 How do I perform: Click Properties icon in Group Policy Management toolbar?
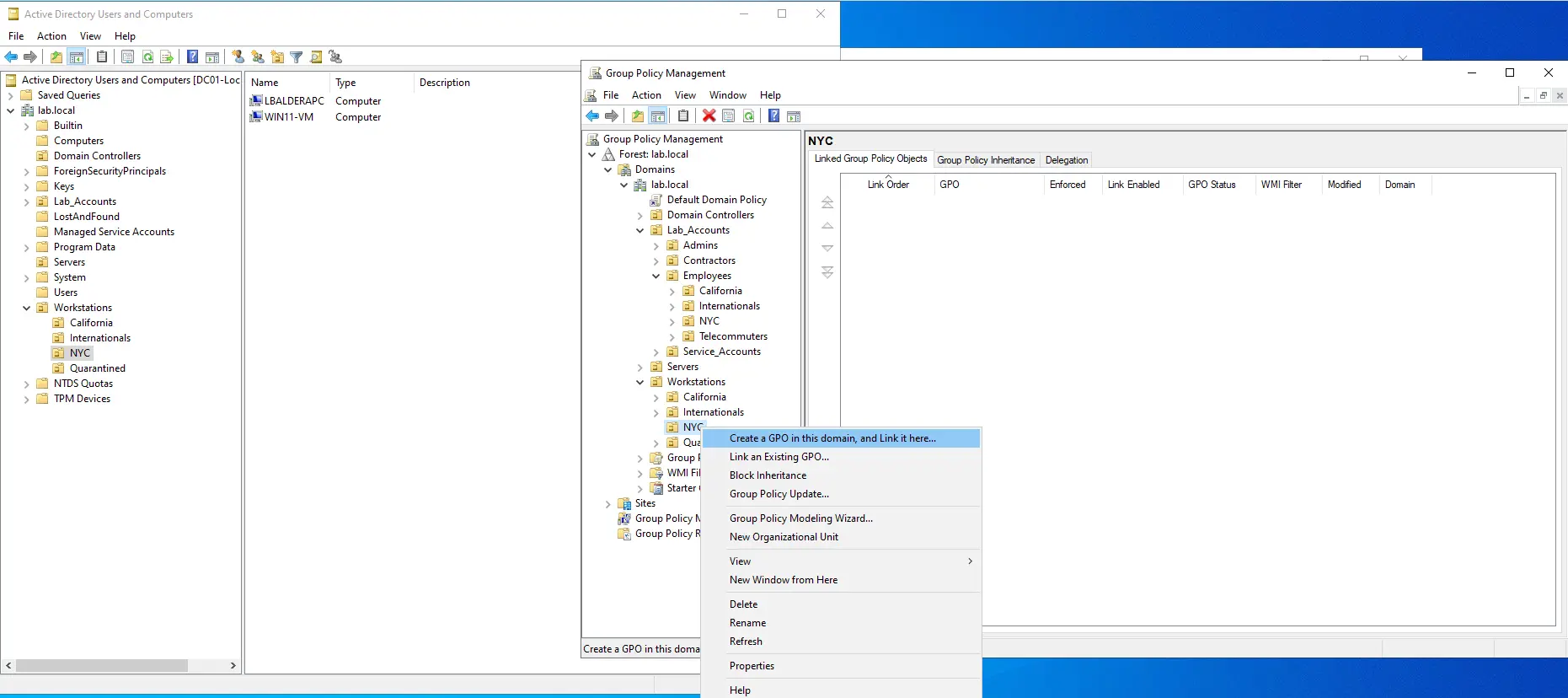point(729,116)
